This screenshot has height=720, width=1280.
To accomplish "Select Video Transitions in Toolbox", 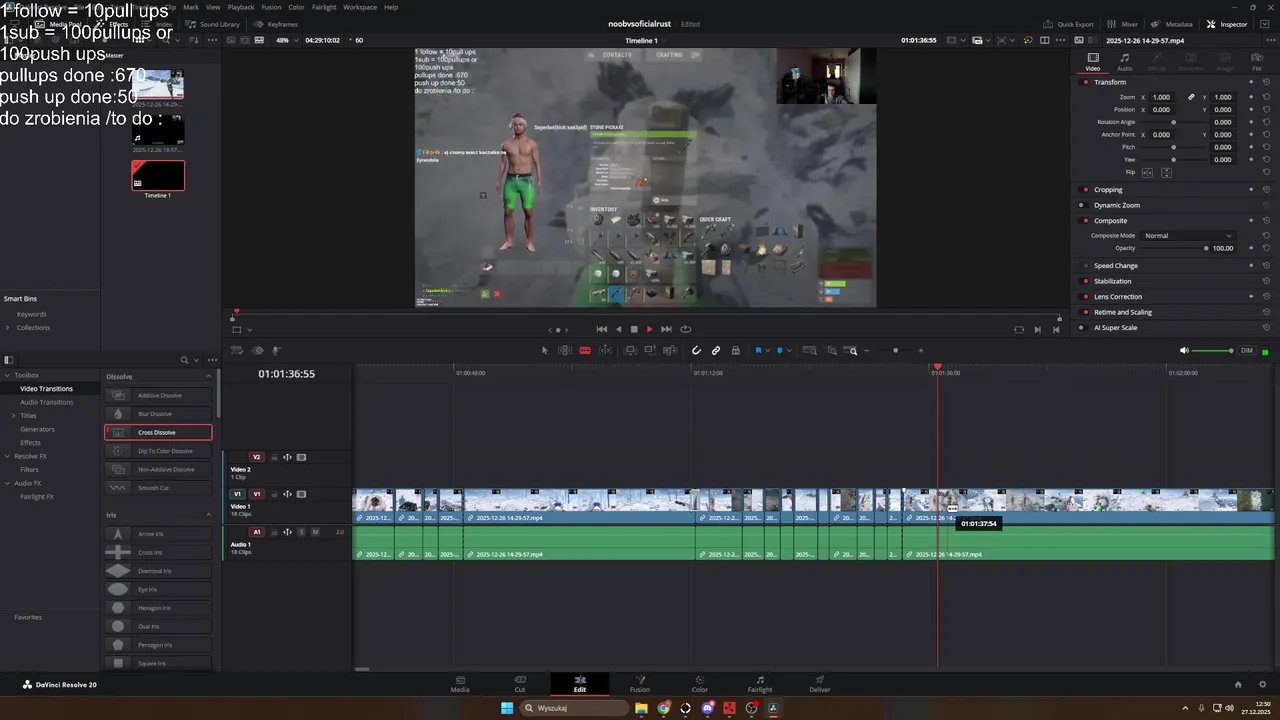I will tap(46, 388).
